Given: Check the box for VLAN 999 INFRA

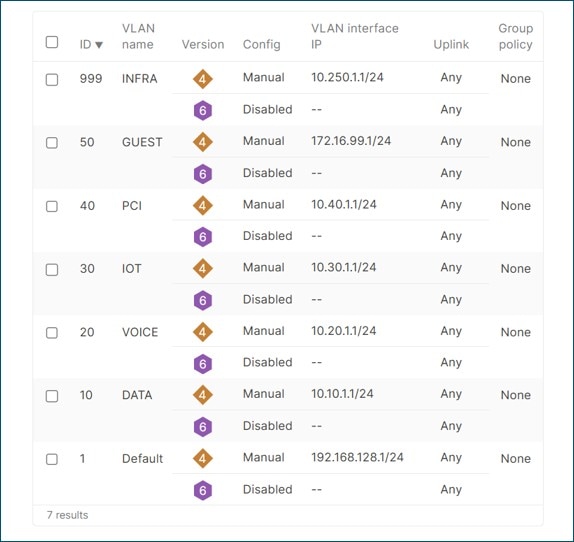Looking at the screenshot, I should pyautogui.click(x=52, y=79).
